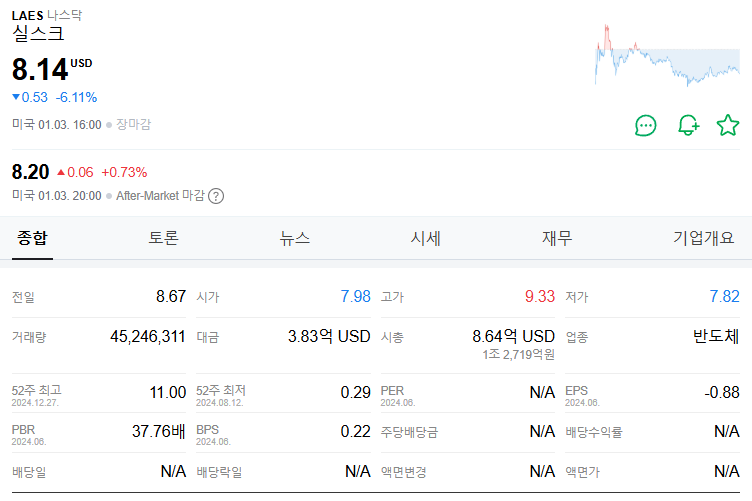Screen dimensions: 752x501
Task: Click the -6.11% change percentage
Action: point(76,97)
